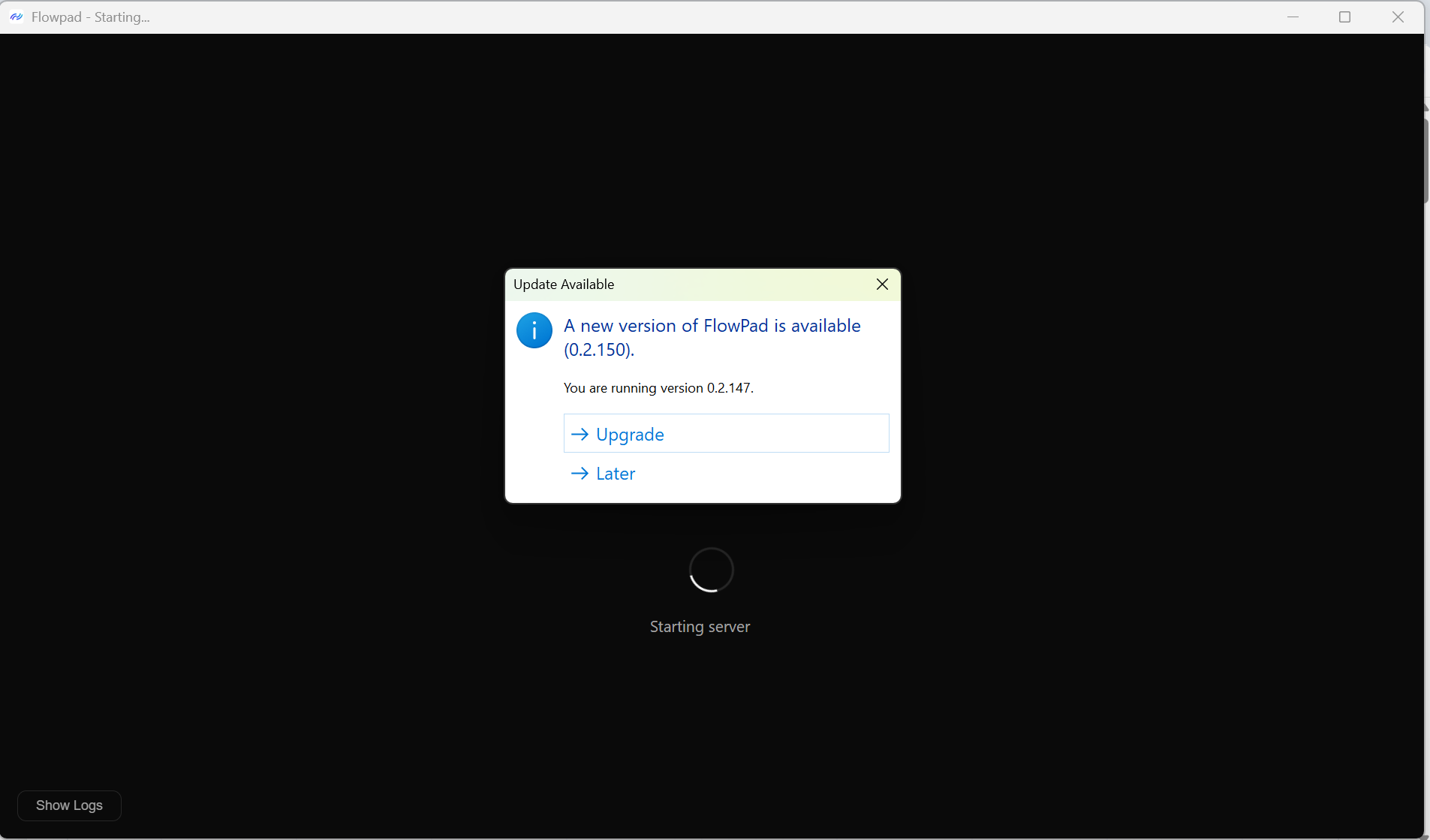Click the Upgrade option in the update dialog

726,434
